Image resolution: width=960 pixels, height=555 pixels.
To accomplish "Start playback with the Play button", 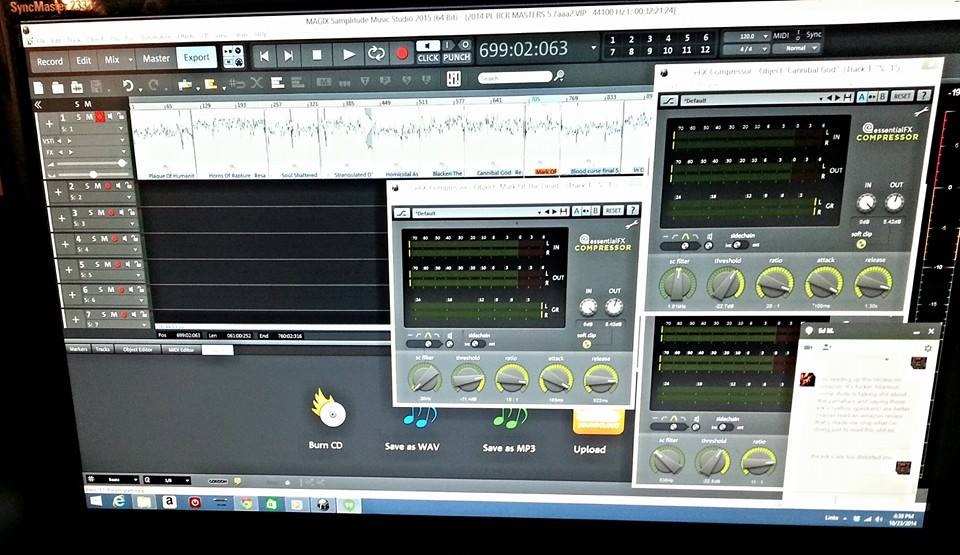I will coord(348,55).
